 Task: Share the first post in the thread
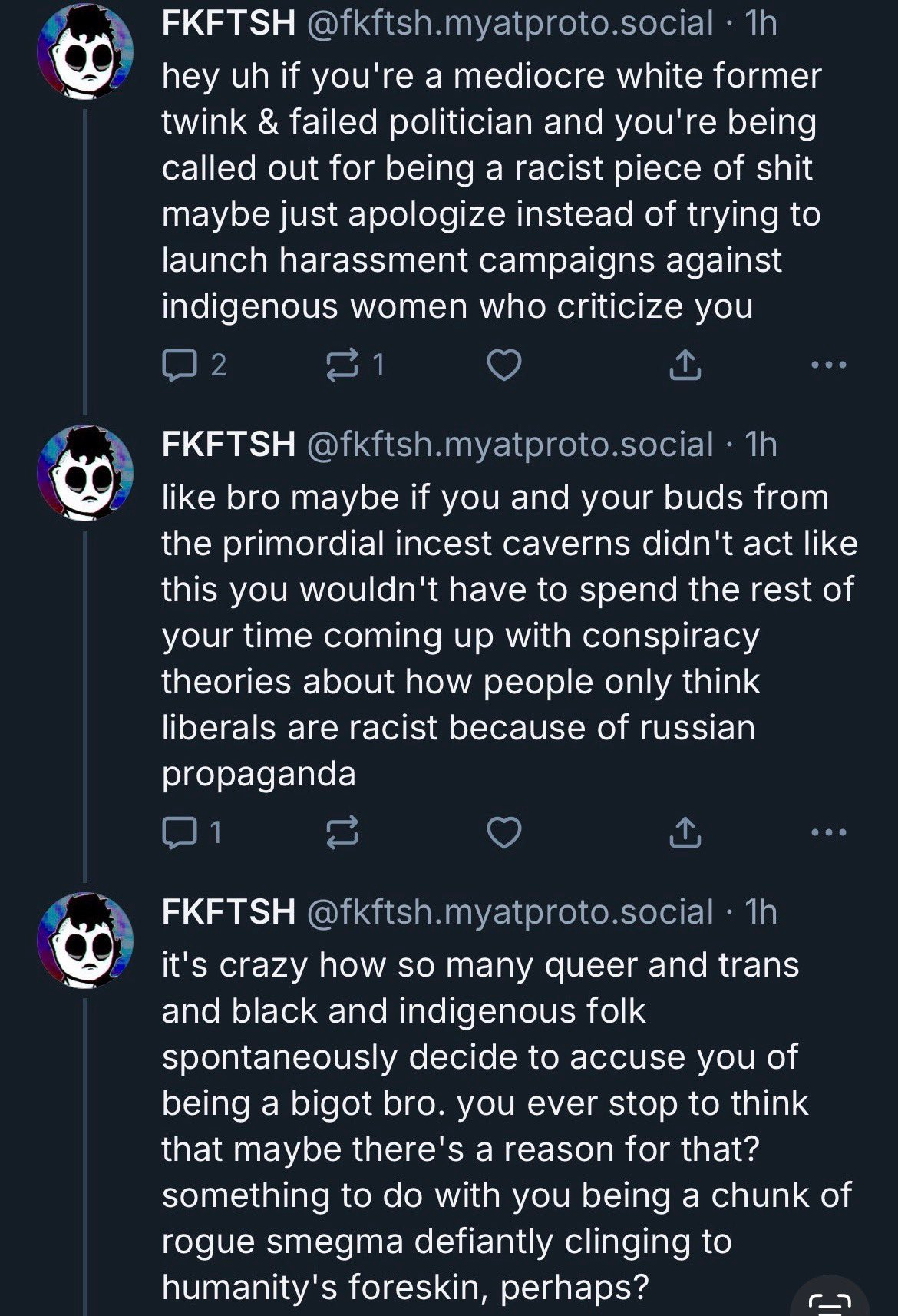click(x=685, y=365)
